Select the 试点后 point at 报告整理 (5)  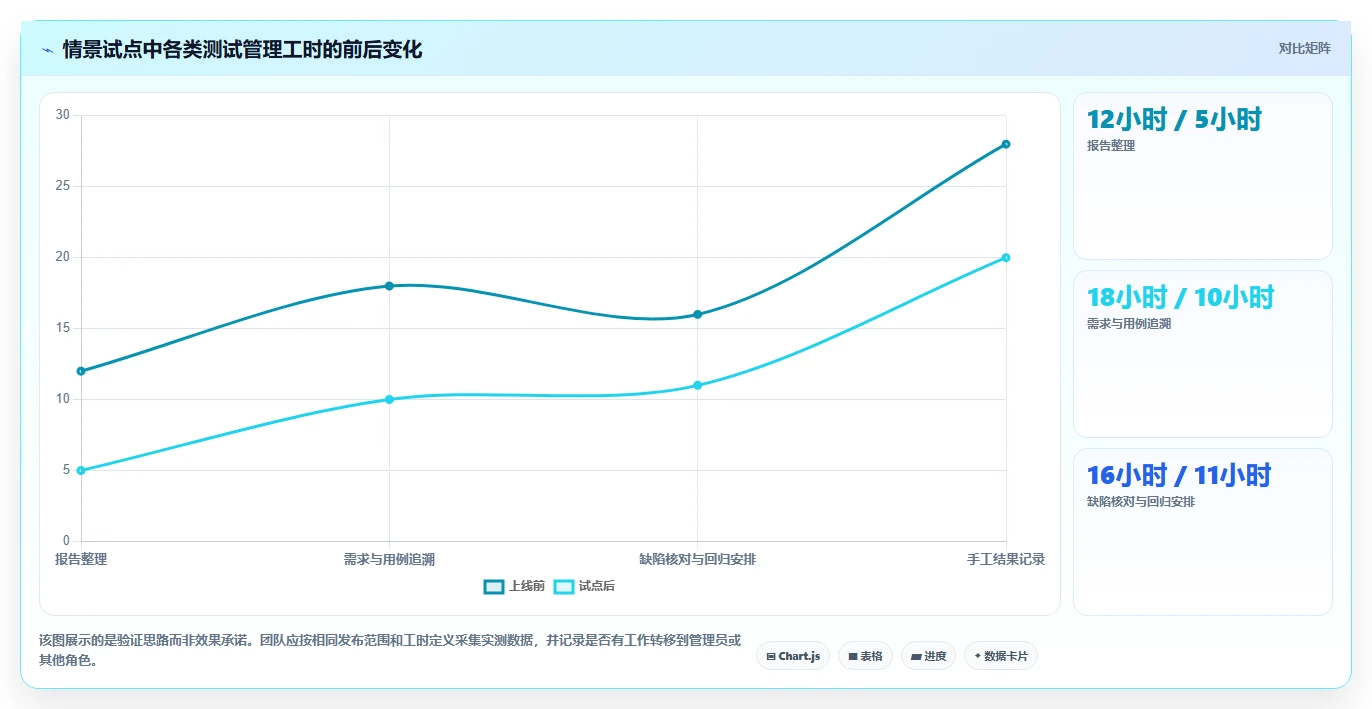pyautogui.click(x=81, y=470)
